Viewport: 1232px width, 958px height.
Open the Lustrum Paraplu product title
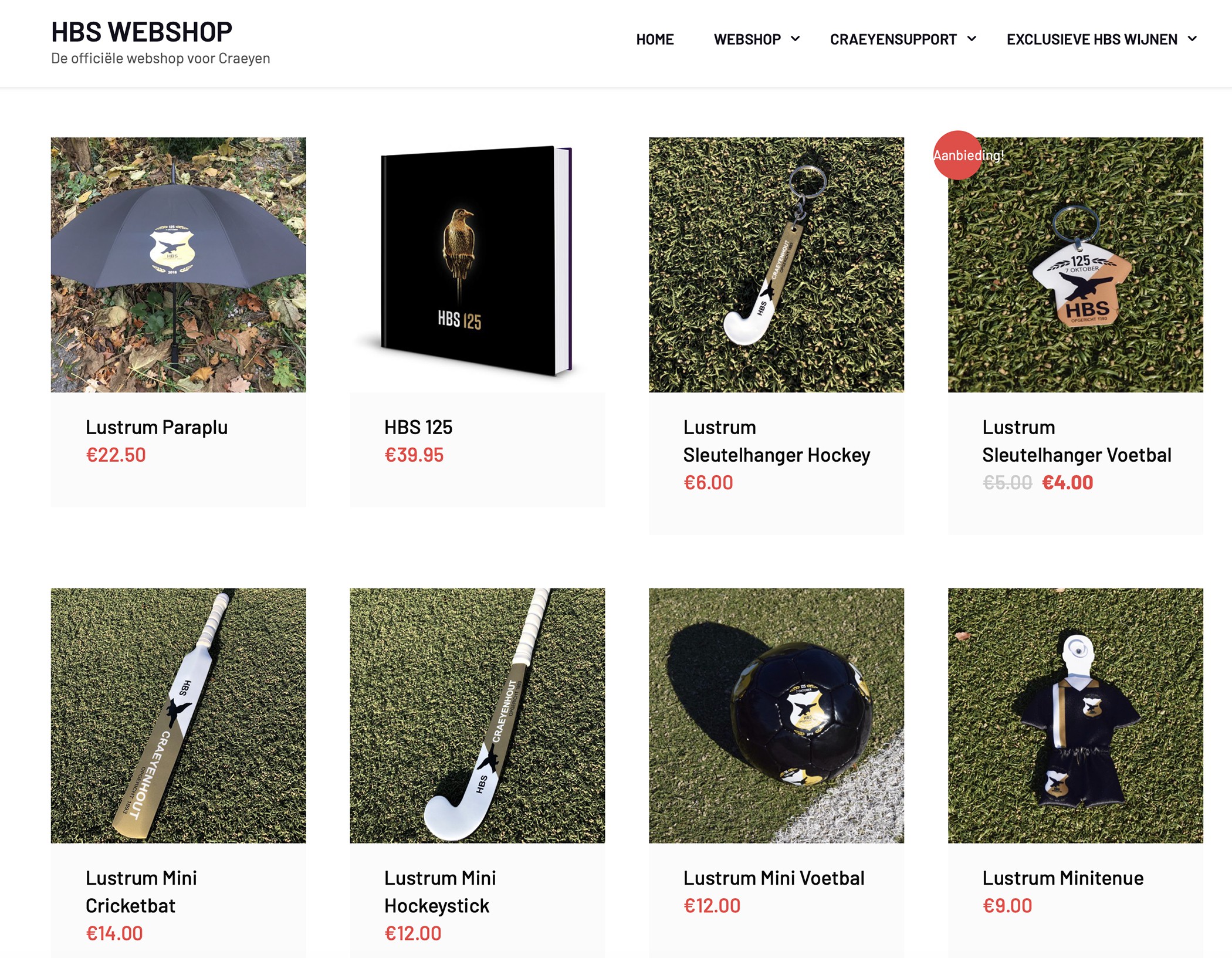pyautogui.click(x=157, y=427)
